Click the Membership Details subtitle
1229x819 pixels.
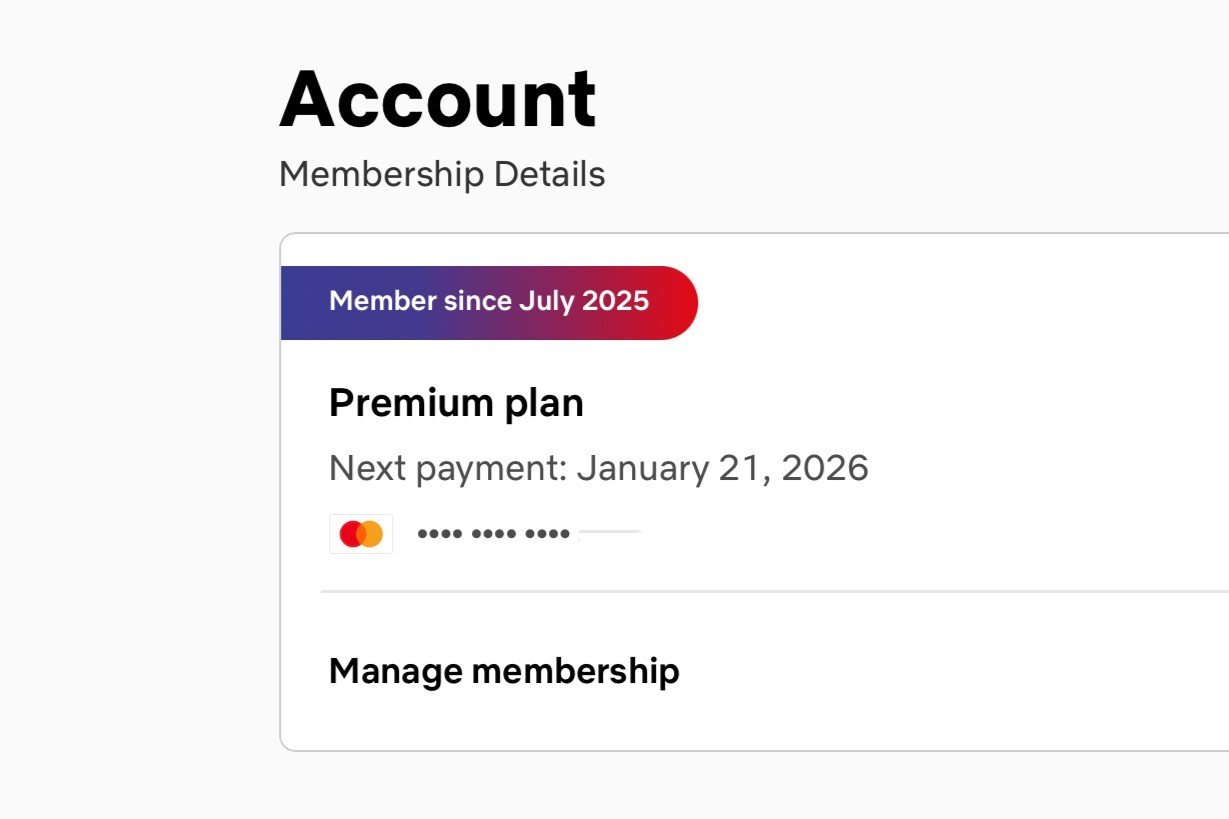coord(442,174)
